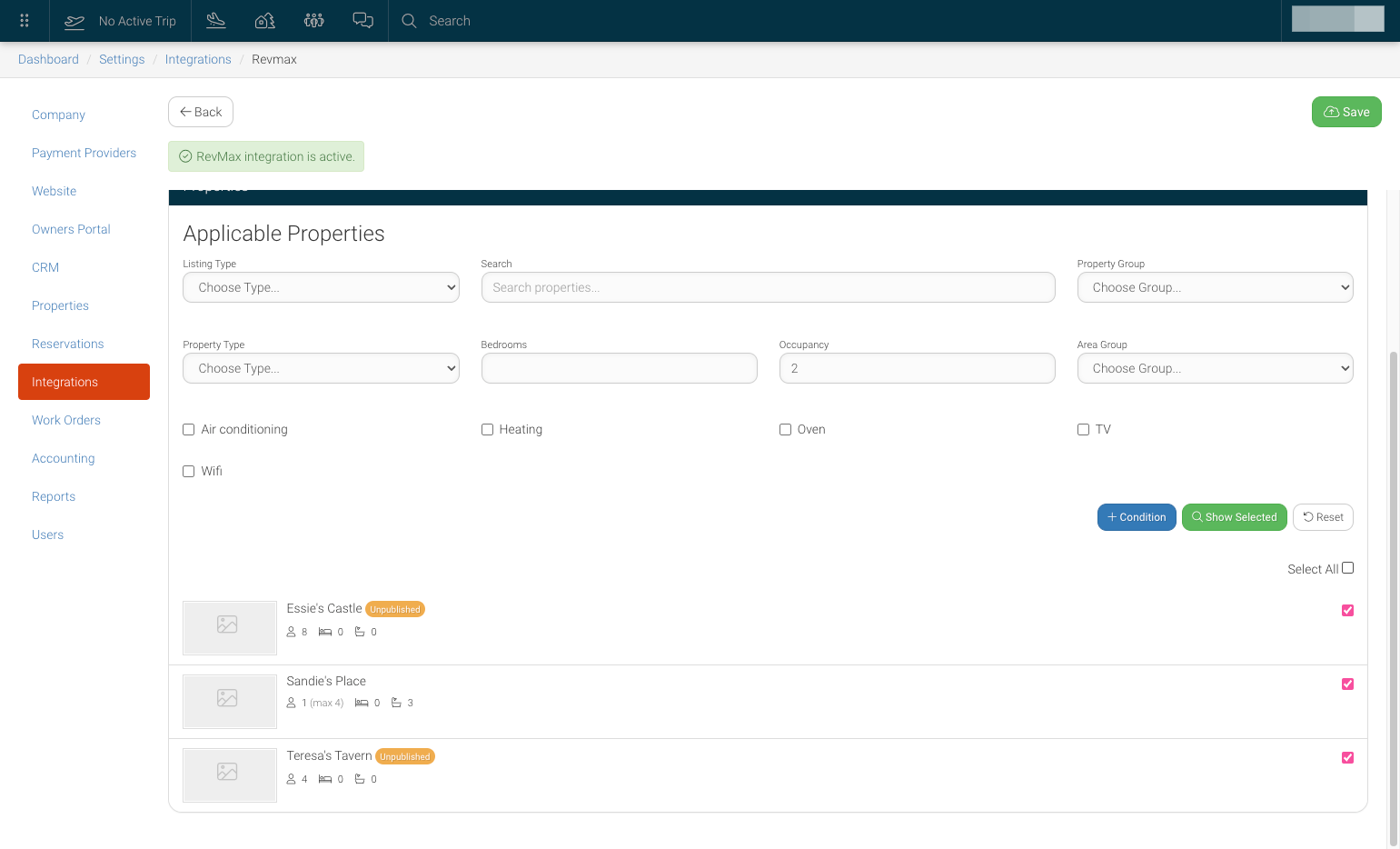Screen dimensions: 1400x849
Task: Click Sandie's Place bath icon
Action: 396,703
